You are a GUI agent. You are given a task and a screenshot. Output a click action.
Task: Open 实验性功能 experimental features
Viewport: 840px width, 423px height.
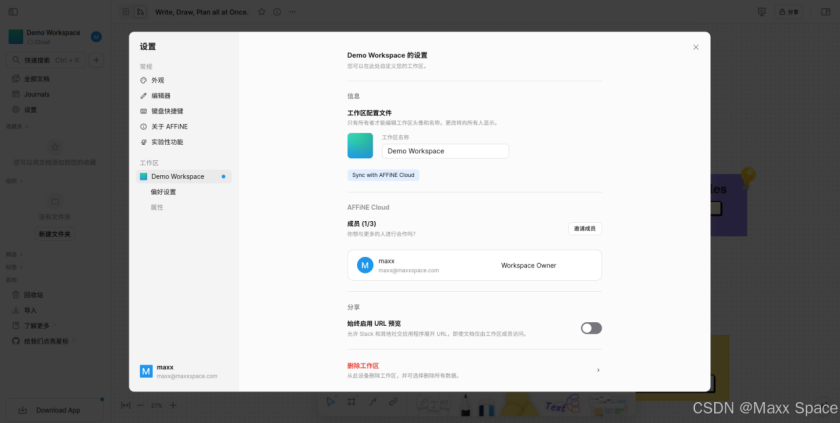click(x=183, y=142)
